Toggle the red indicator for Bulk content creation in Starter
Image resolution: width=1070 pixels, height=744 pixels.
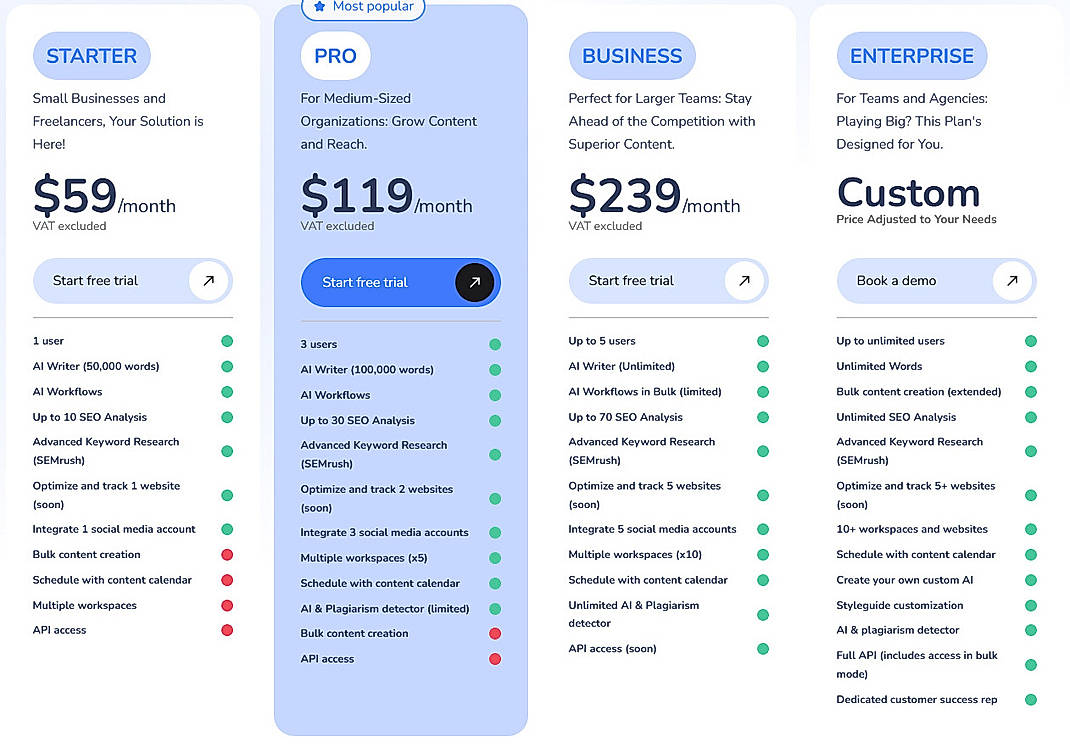point(227,554)
